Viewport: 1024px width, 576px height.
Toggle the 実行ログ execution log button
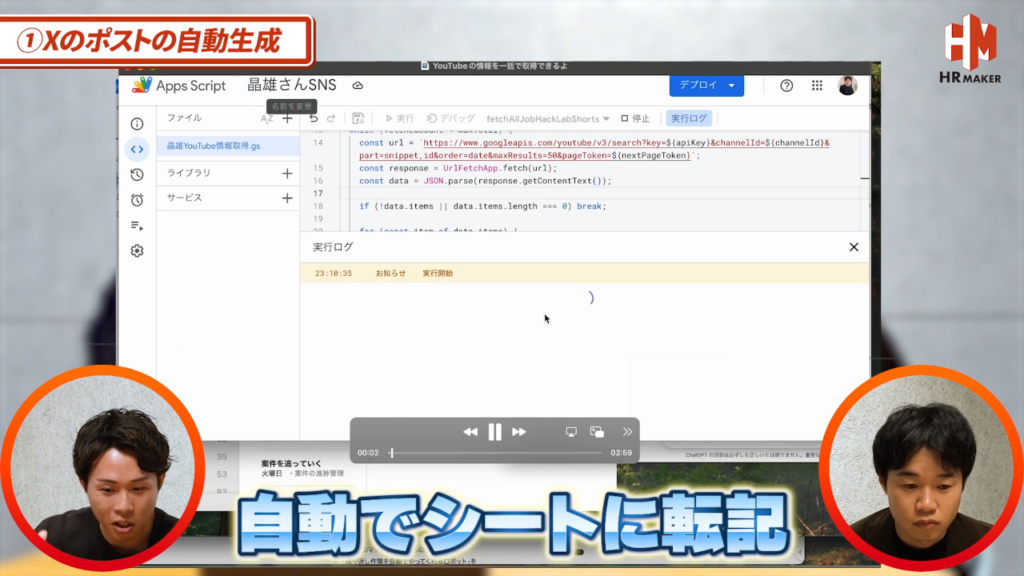689,118
